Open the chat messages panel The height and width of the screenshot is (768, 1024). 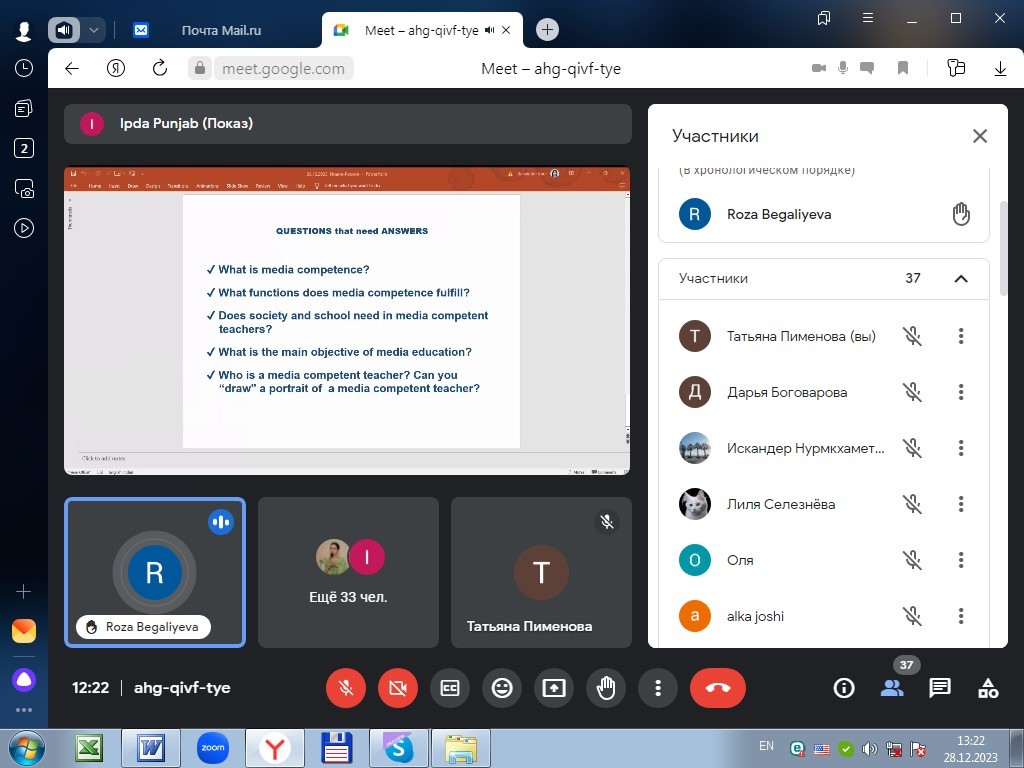(x=940, y=688)
